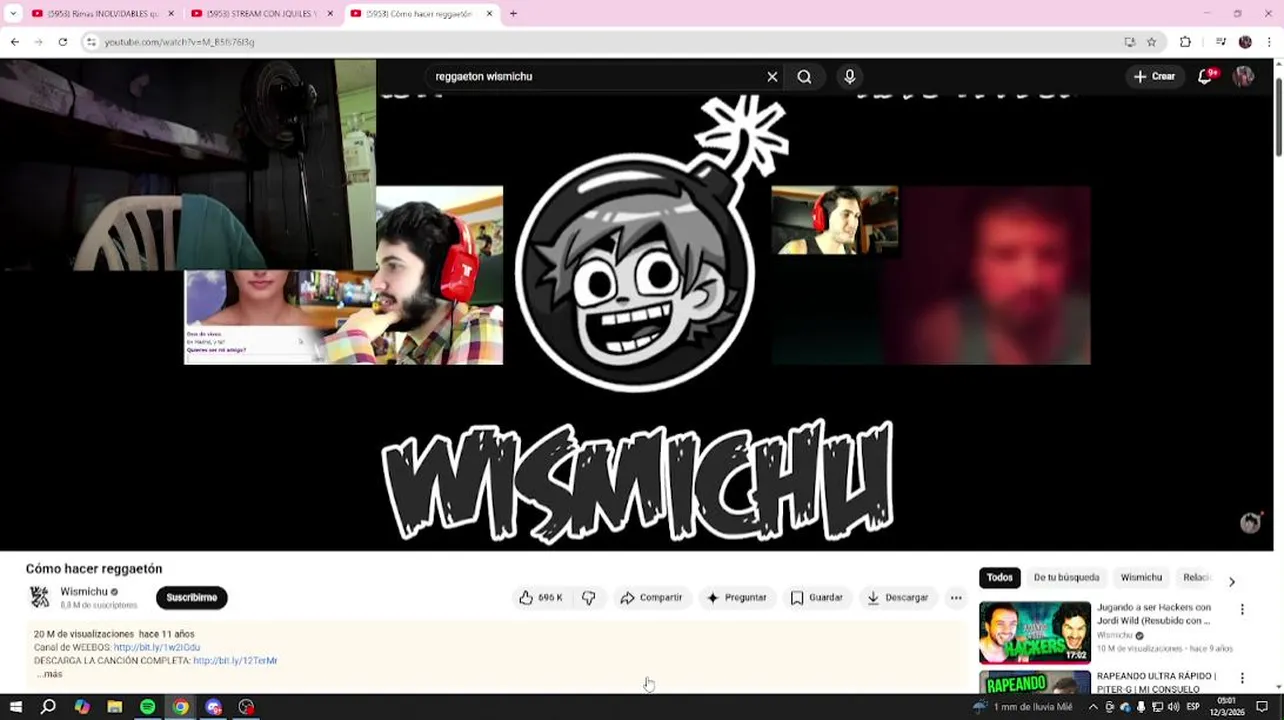Screen dimensions: 1284x720
Task: Open the Jugando a ser Hackers video thumbnail
Action: (1035, 632)
